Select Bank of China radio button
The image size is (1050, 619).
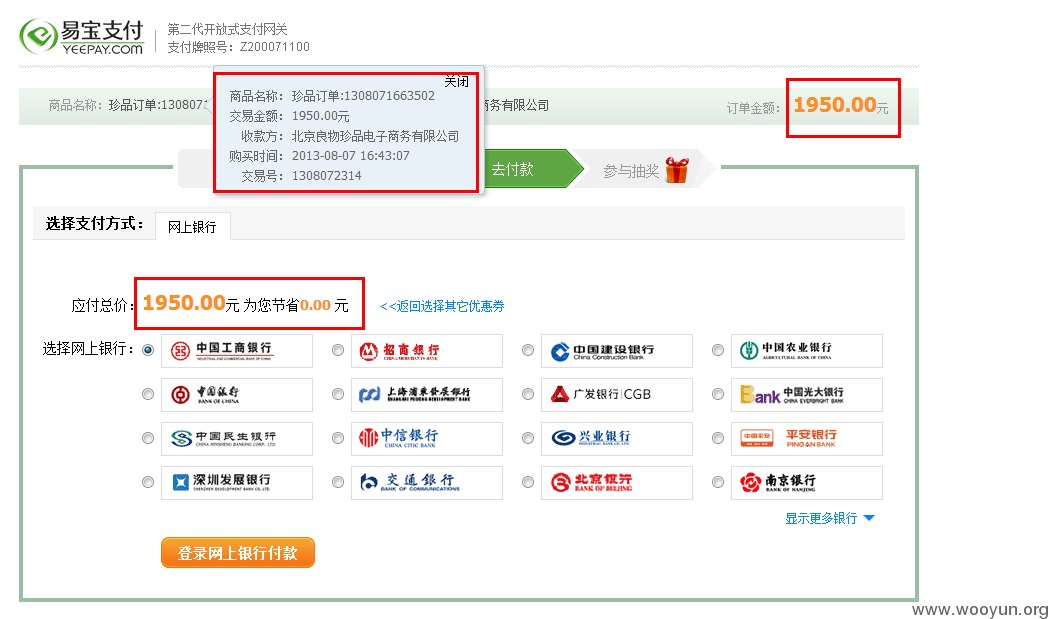click(x=148, y=394)
